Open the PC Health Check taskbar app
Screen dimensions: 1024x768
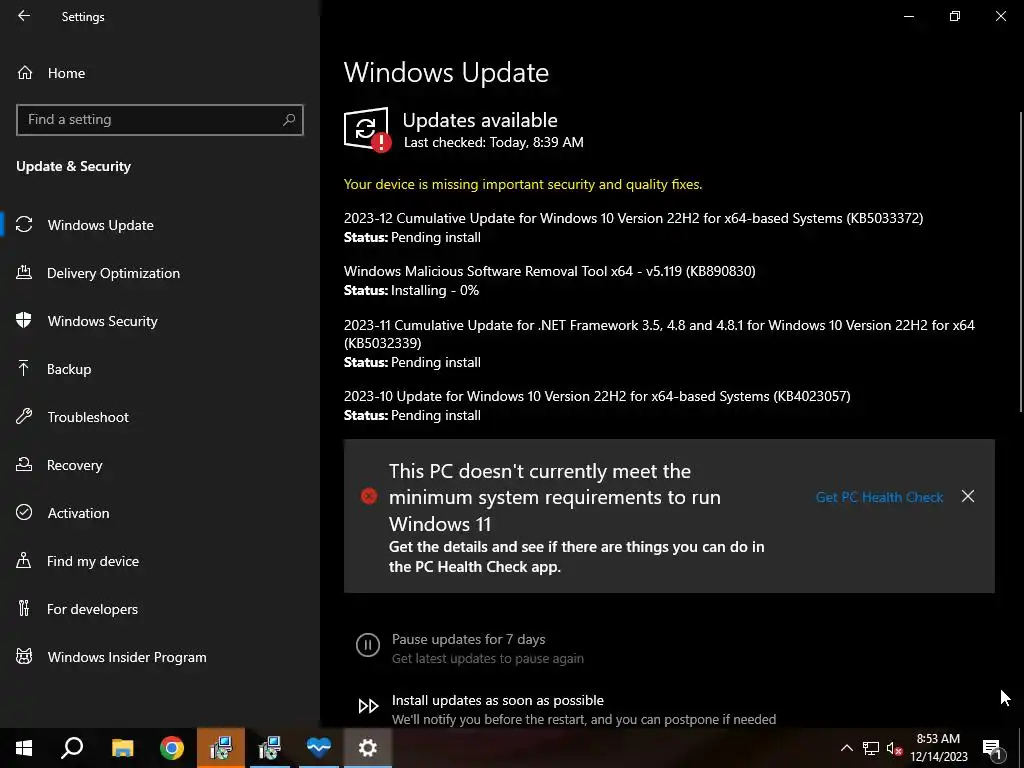click(x=319, y=748)
